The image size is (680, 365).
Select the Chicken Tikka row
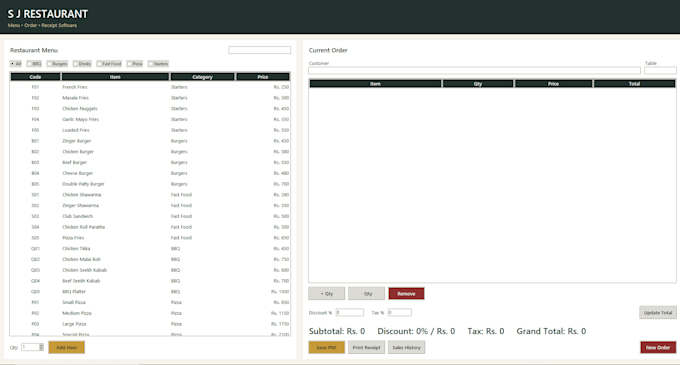click(x=150, y=248)
